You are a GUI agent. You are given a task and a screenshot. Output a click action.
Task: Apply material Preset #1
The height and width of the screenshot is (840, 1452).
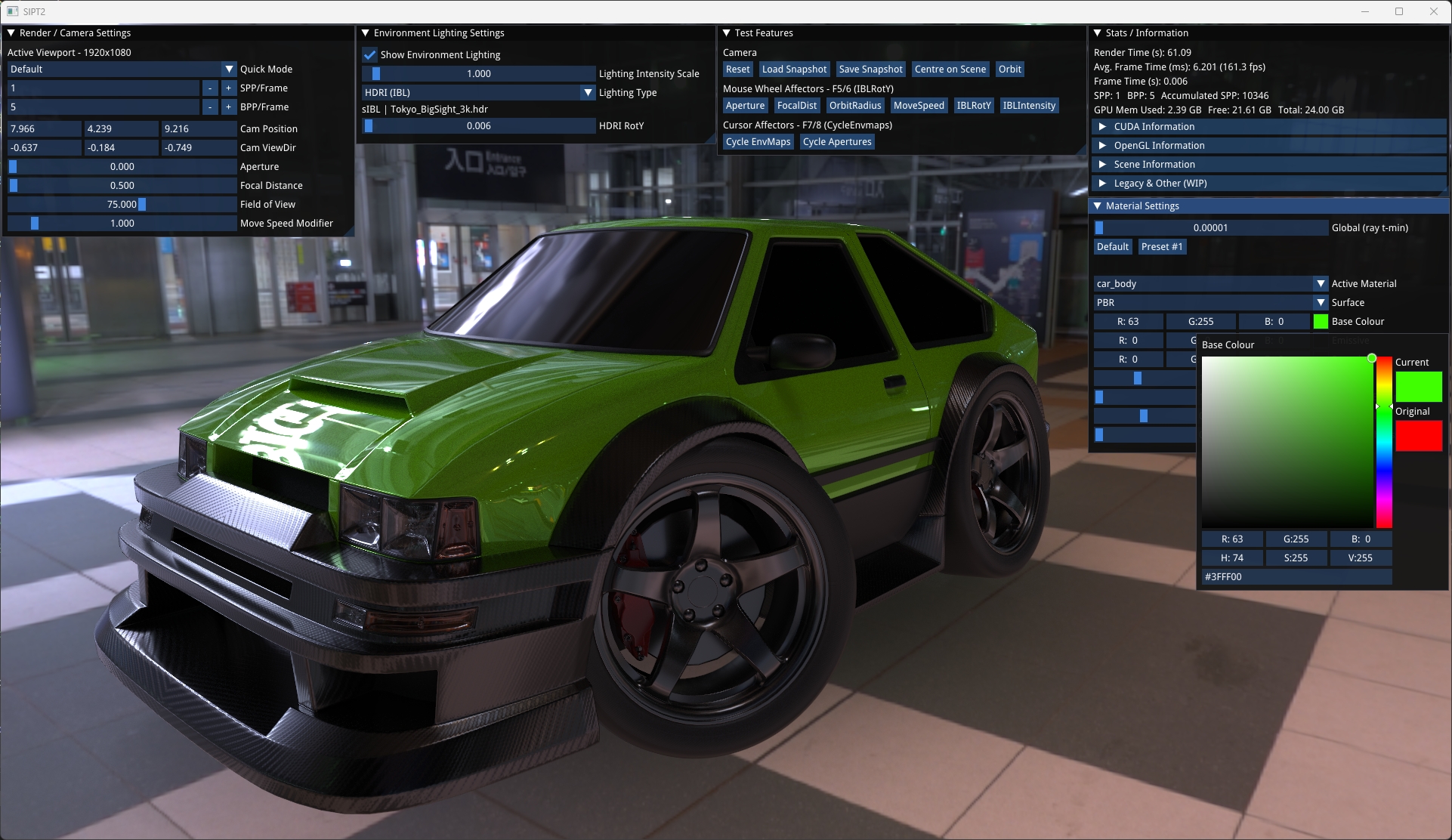(x=1161, y=247)
